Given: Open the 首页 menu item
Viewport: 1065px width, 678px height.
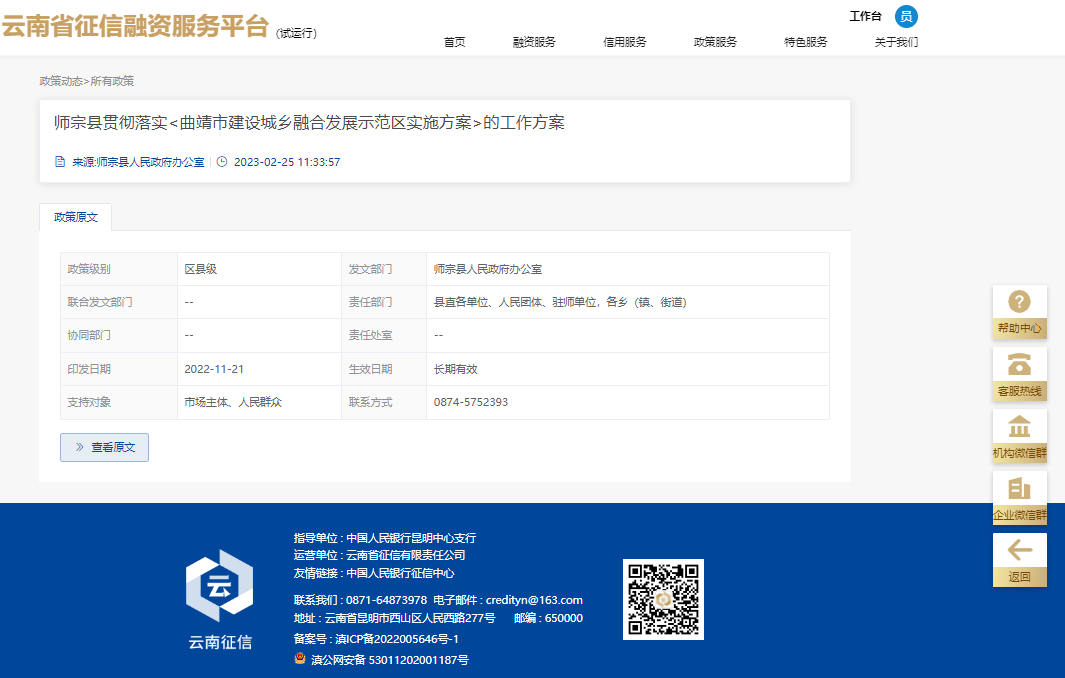Looking at the screenshot, I should [454, 42].
